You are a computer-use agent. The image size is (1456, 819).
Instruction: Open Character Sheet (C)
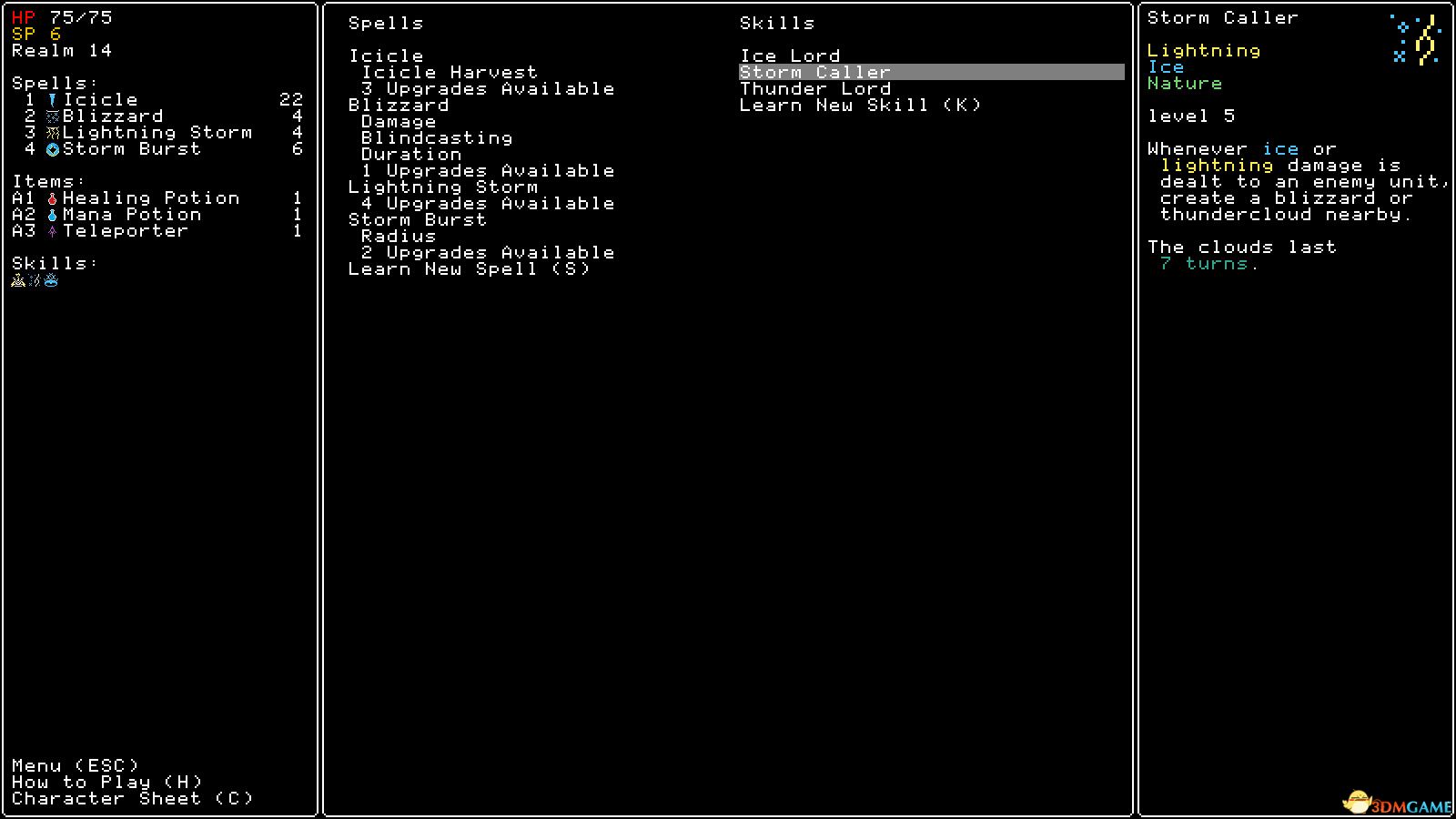pos(133,798)
